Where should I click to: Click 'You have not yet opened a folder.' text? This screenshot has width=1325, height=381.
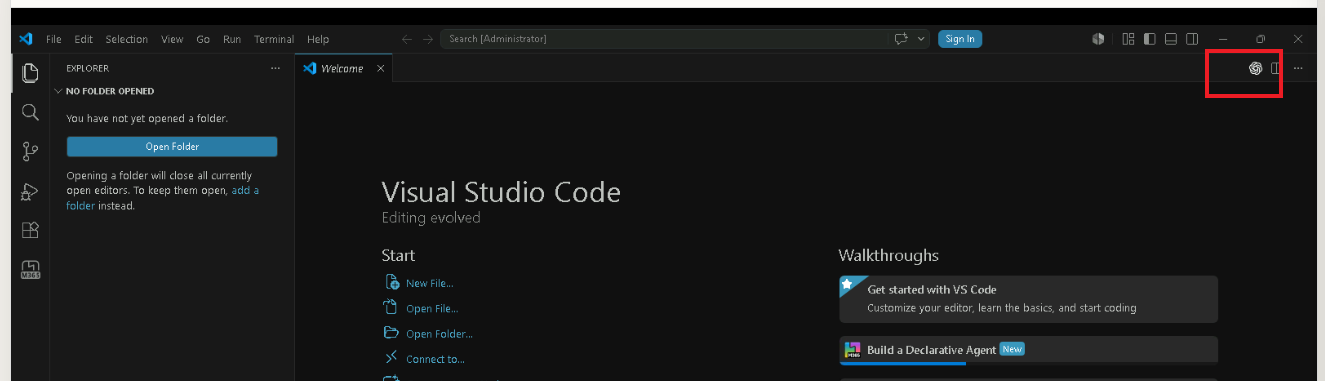[x=147, y=118]
